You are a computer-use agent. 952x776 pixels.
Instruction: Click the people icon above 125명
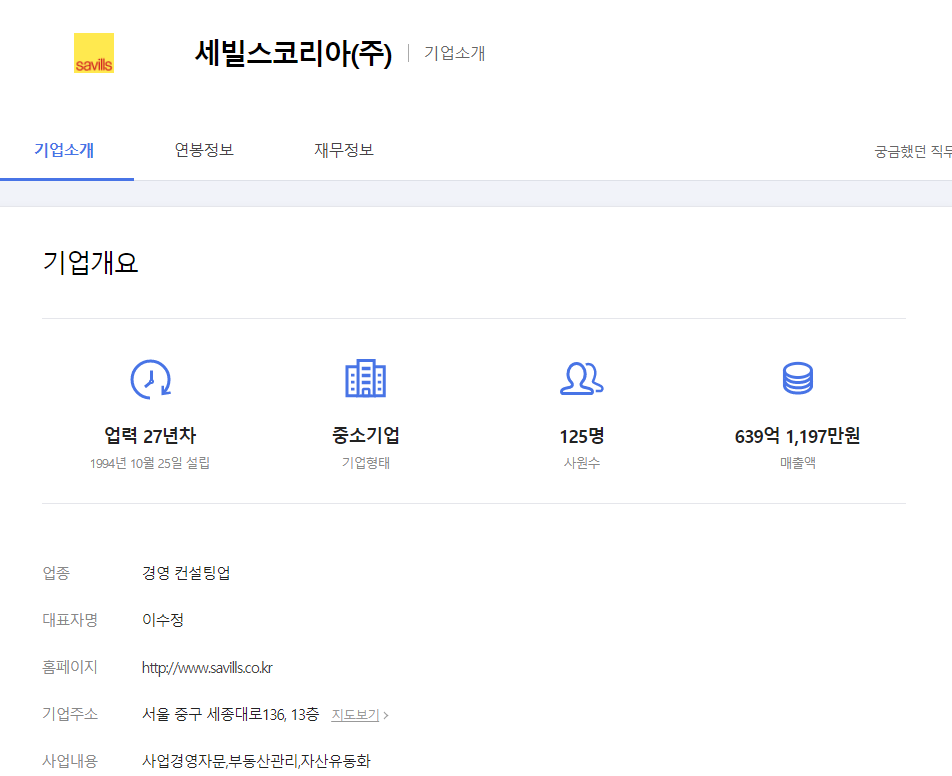coord(582,378)
